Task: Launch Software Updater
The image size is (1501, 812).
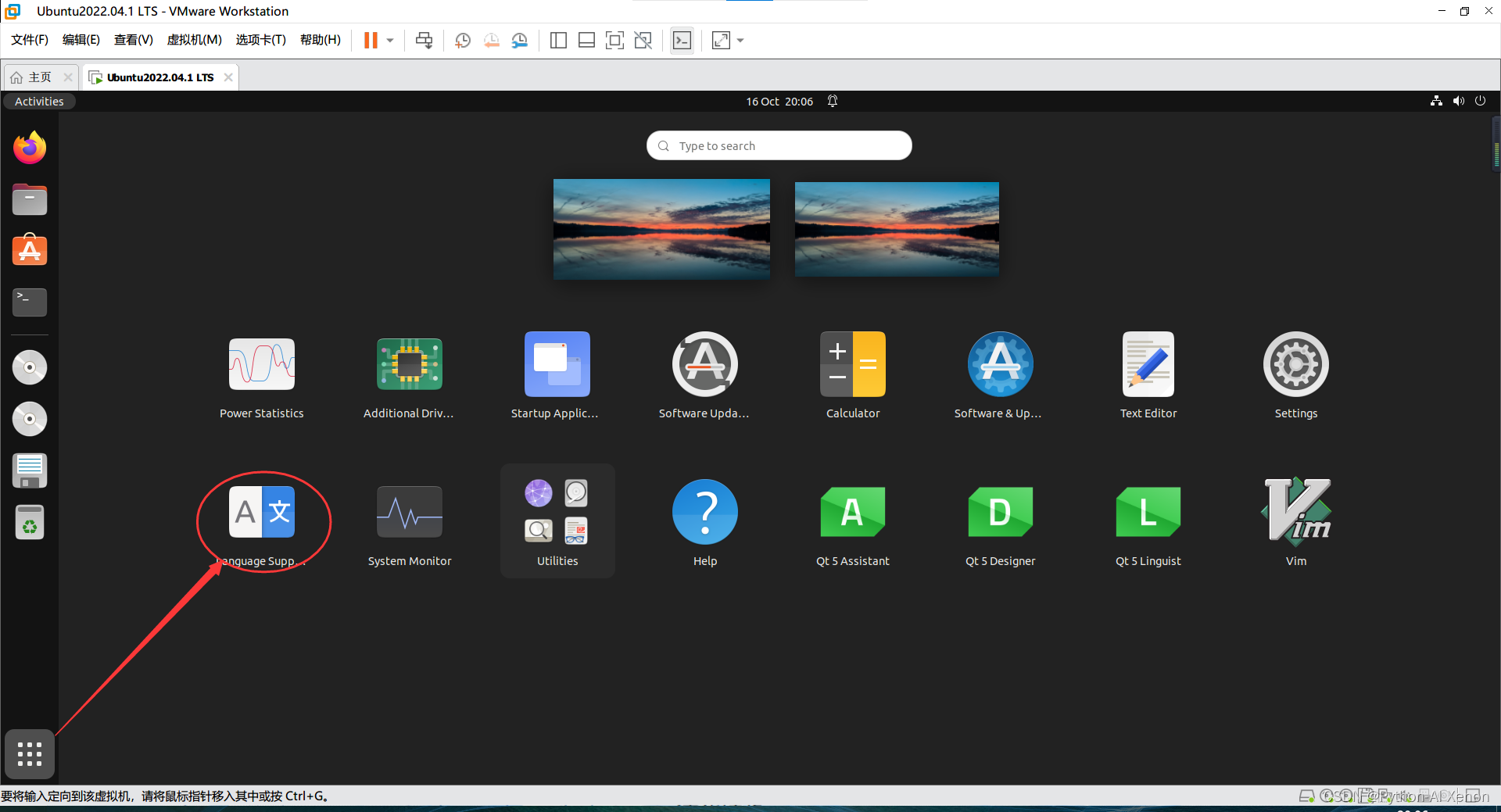Action: [x=704, y=377]
